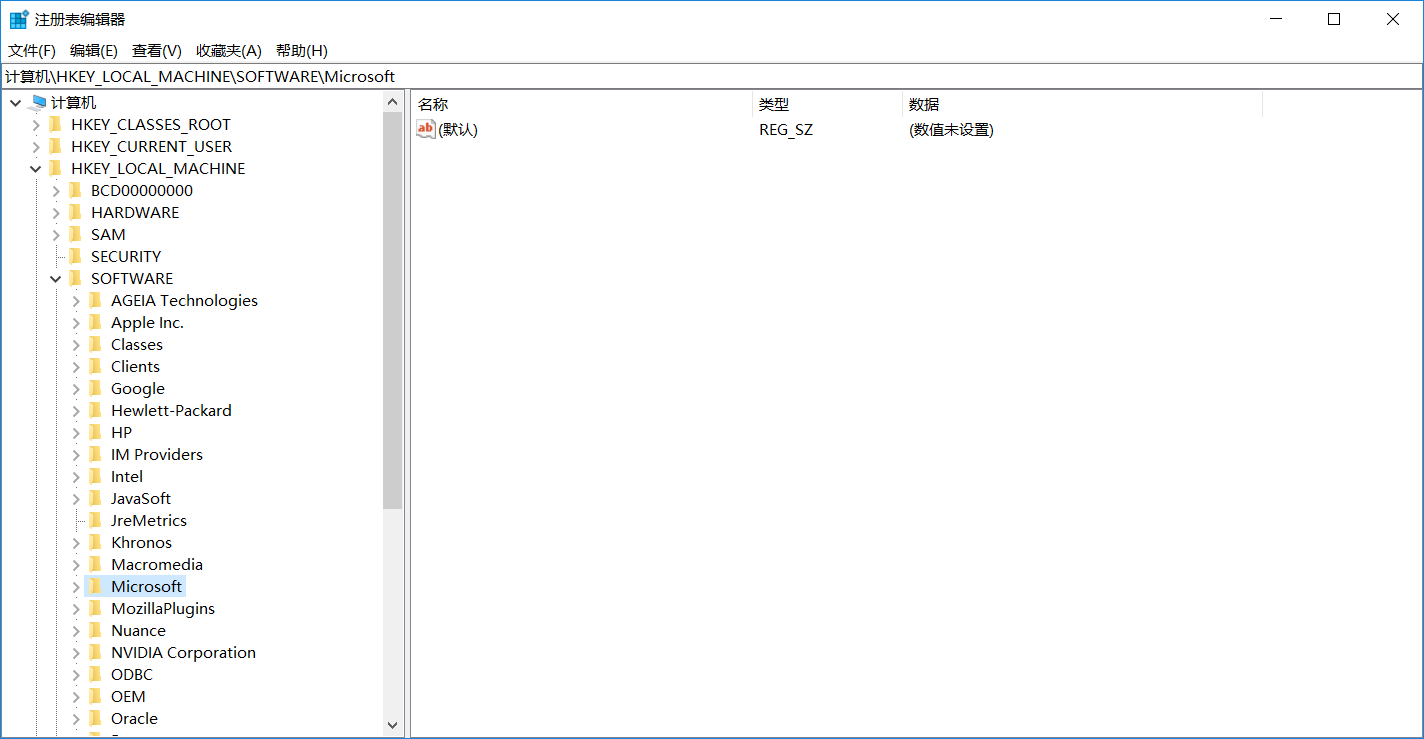The width and height of the screenshot is (1424, 739).
Task: Click the IM Providers folder icon
Action: [96, 454]
